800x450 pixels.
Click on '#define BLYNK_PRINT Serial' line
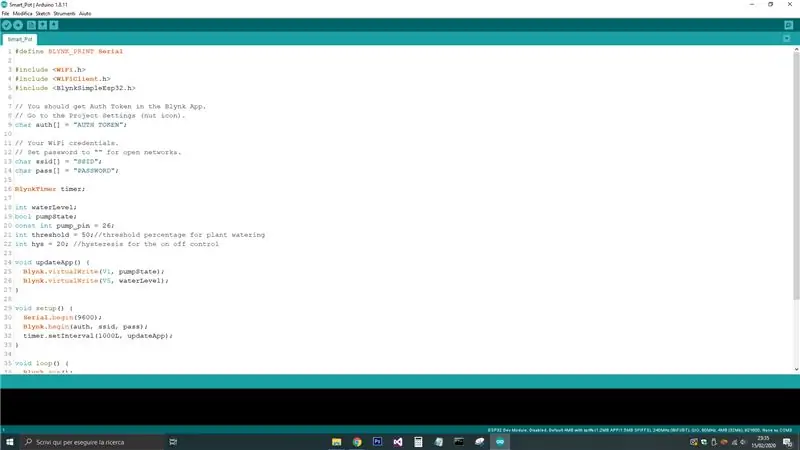[x=69, y=52]
